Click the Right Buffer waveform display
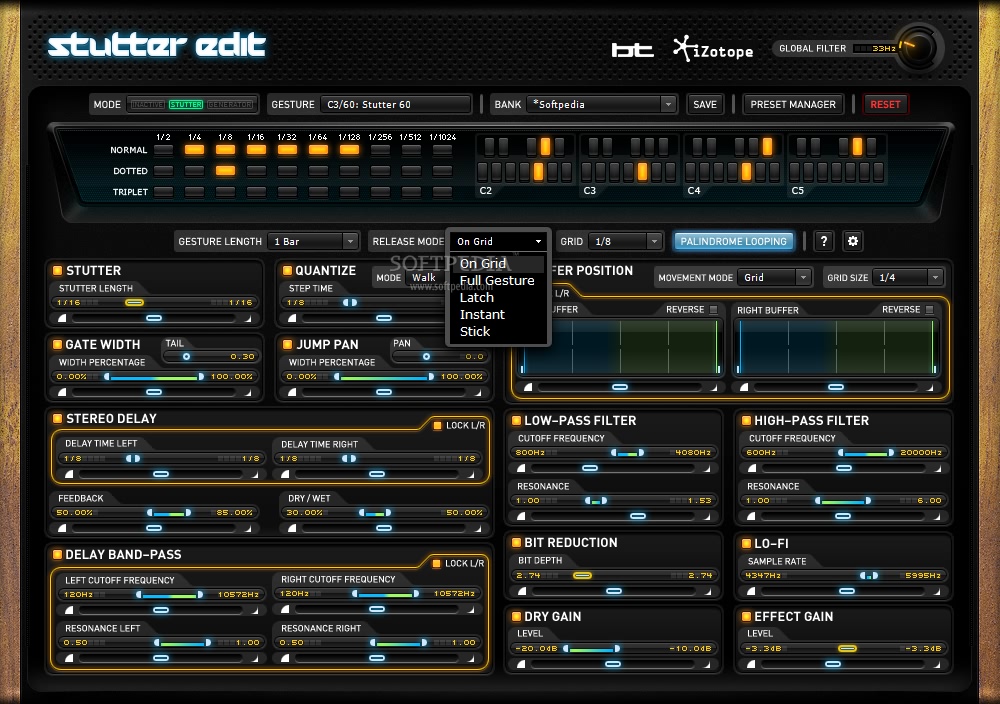The width and height of the screenshot is (1000, 704). [x=836, y=346]
